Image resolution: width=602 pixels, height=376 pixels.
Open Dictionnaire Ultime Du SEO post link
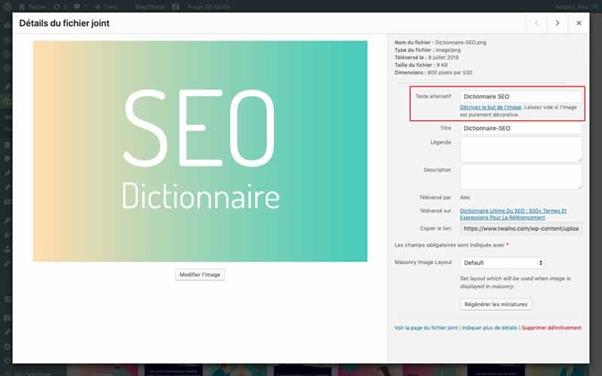point(513,214)
